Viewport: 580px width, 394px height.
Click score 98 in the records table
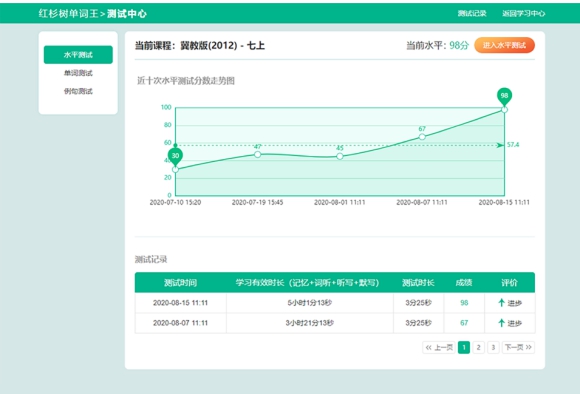(464, 303)
